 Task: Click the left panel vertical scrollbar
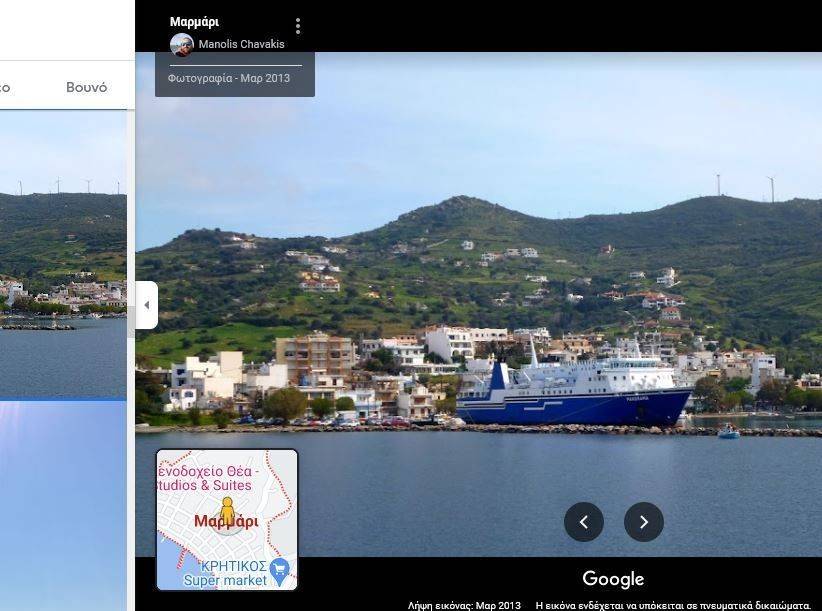click(131, 320)
